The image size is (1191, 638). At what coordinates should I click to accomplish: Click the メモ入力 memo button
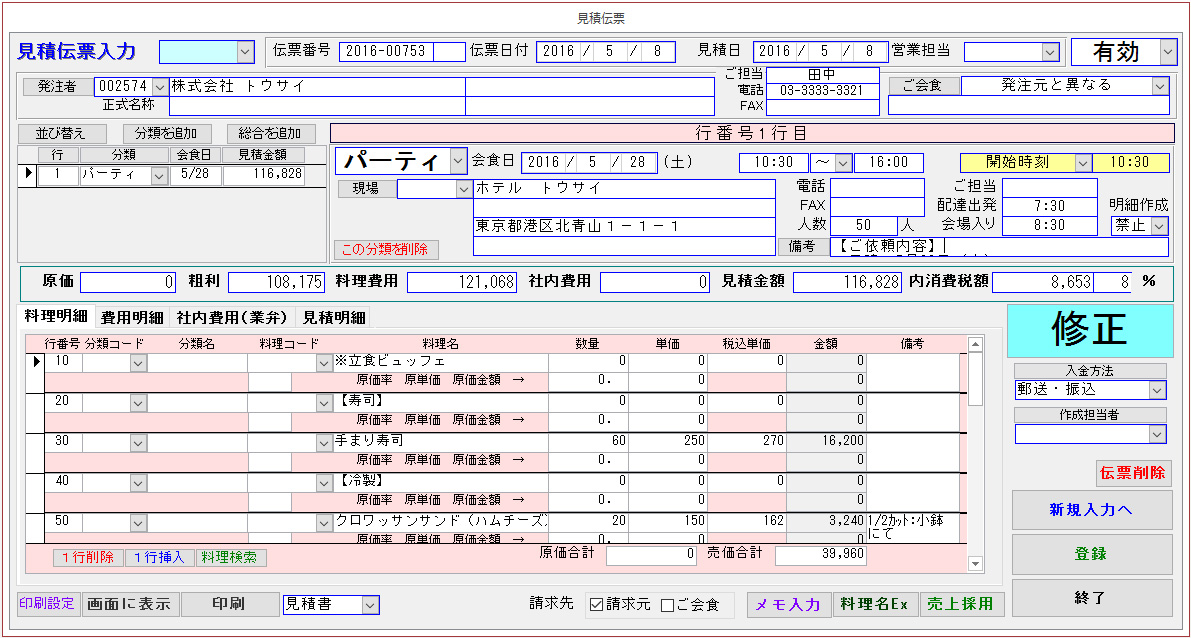coord(789,604)
